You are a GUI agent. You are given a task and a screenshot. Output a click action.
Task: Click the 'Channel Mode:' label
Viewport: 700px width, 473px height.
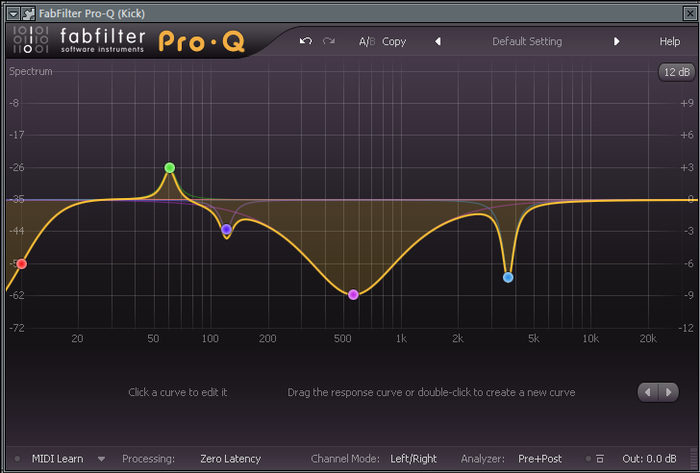[x=345, y=459]
